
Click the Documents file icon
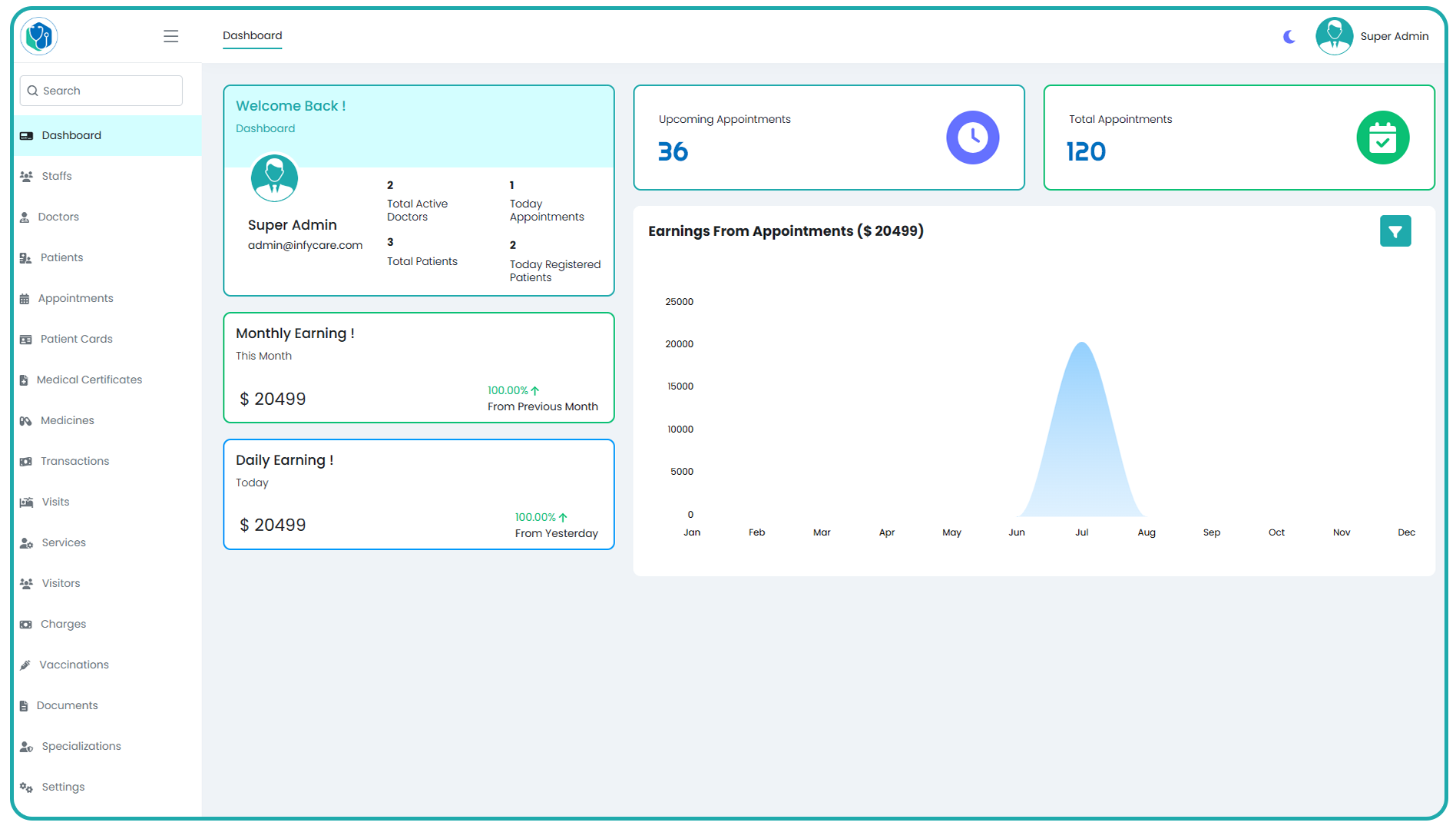24,706
